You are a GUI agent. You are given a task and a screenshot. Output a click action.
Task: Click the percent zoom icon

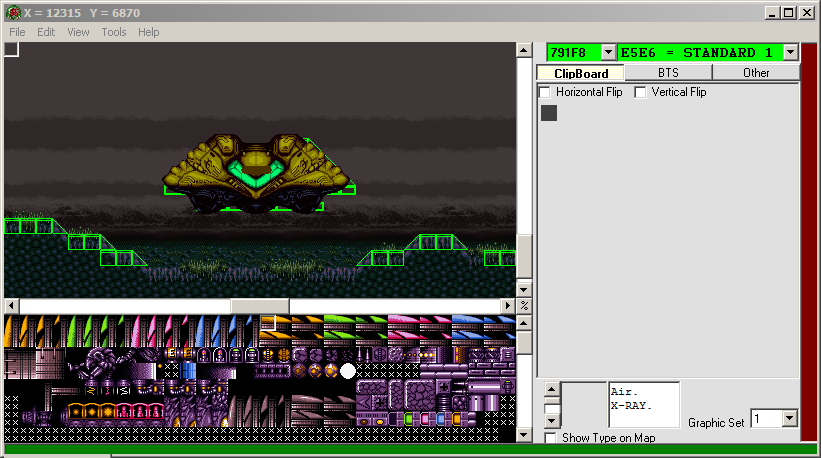[525, 305]
